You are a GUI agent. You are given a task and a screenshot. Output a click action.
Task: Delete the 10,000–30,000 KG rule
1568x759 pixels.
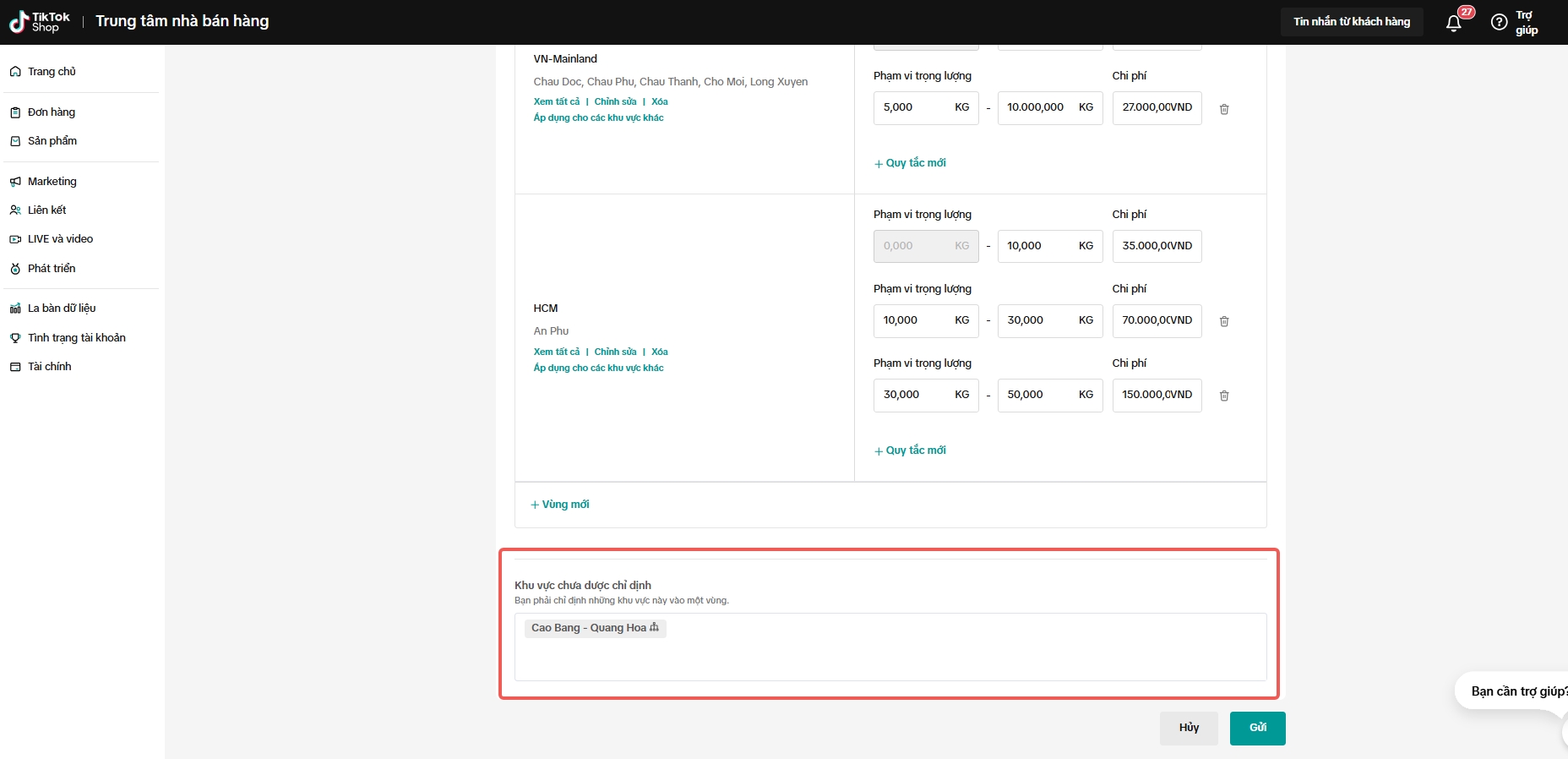pyautogui.click(x=1224, y=321)
